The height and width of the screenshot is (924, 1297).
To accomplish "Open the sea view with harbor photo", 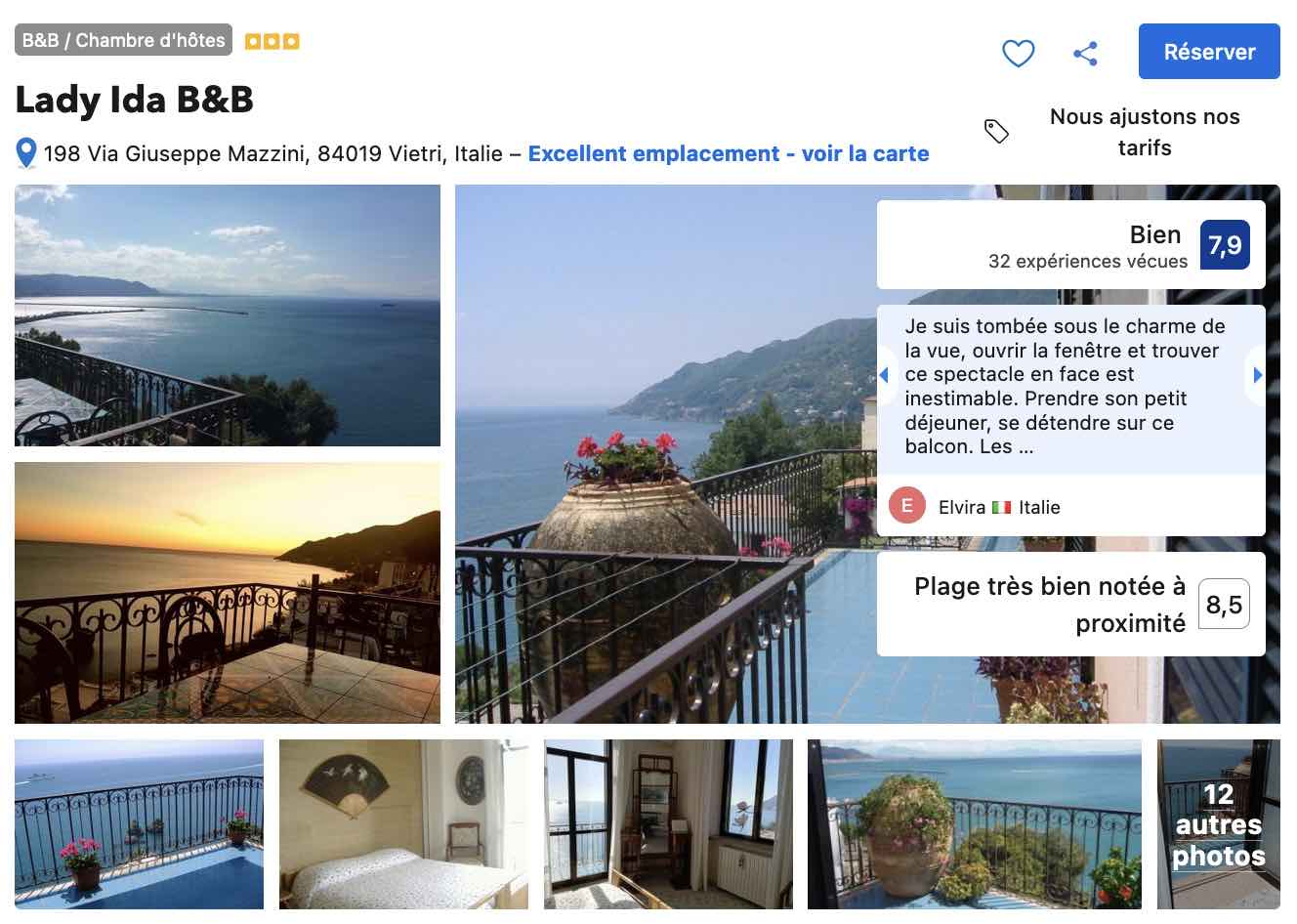I will [228, 315].
